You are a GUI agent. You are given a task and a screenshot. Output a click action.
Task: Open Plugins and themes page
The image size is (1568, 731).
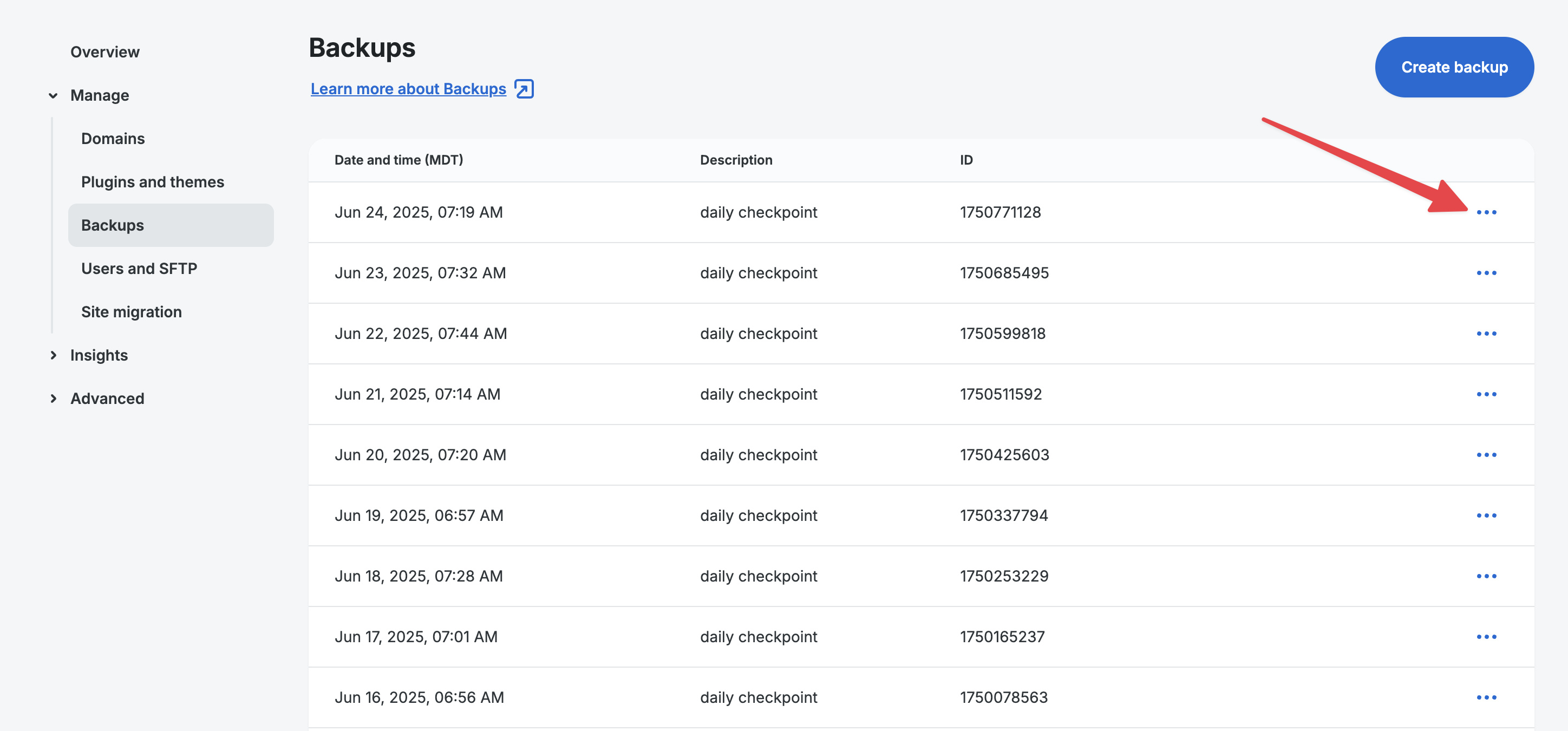pyautogui.click(x=152, y=182)
